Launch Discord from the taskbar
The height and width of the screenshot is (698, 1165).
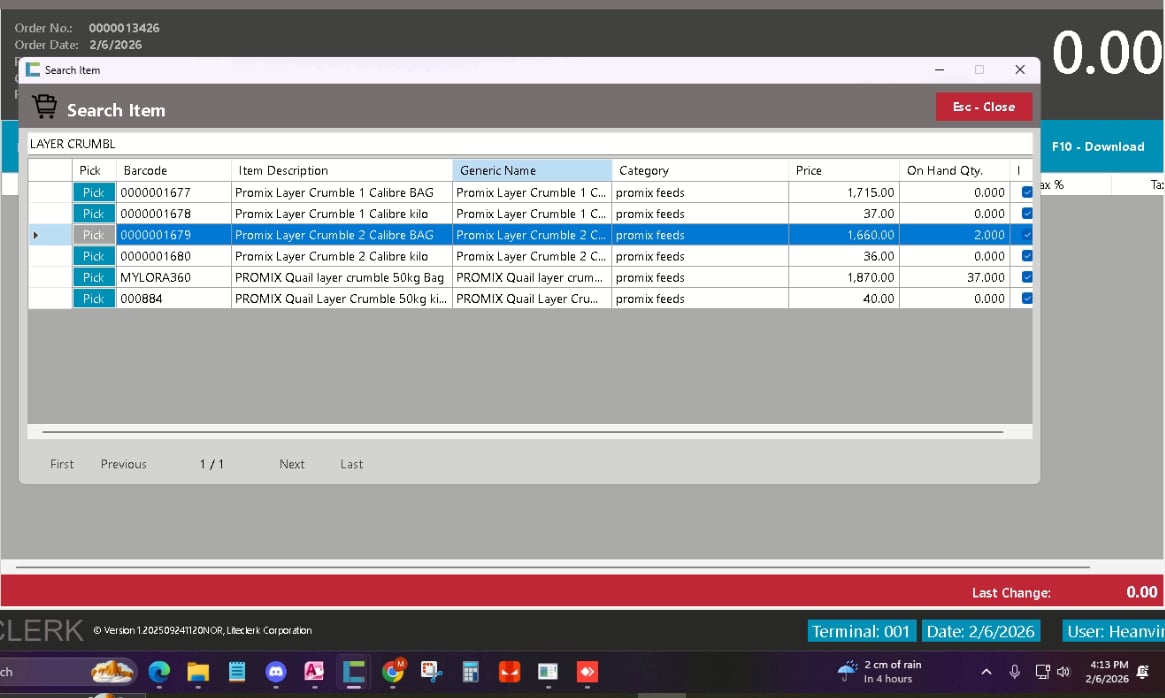coord(276,672)
